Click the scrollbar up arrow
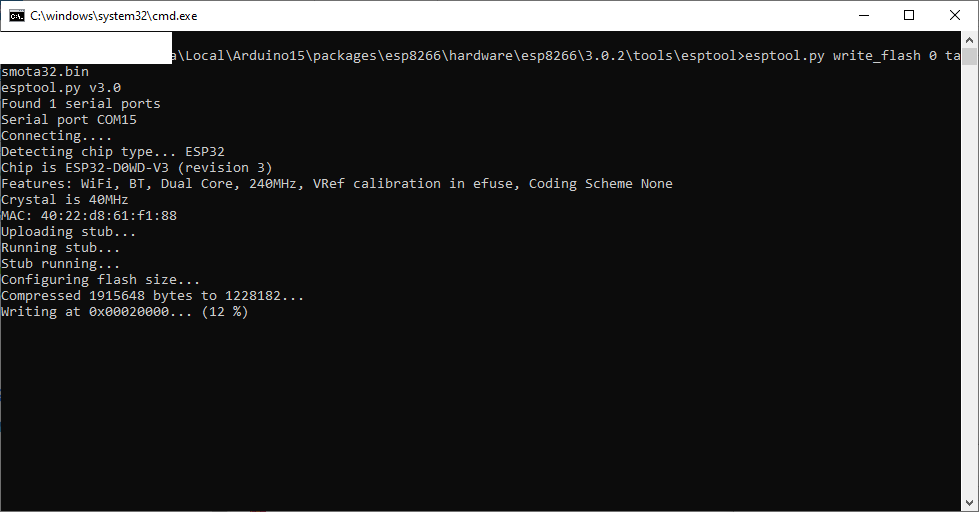Image resolution: width=979 pixels, height=512 pixels. point(969,40)
